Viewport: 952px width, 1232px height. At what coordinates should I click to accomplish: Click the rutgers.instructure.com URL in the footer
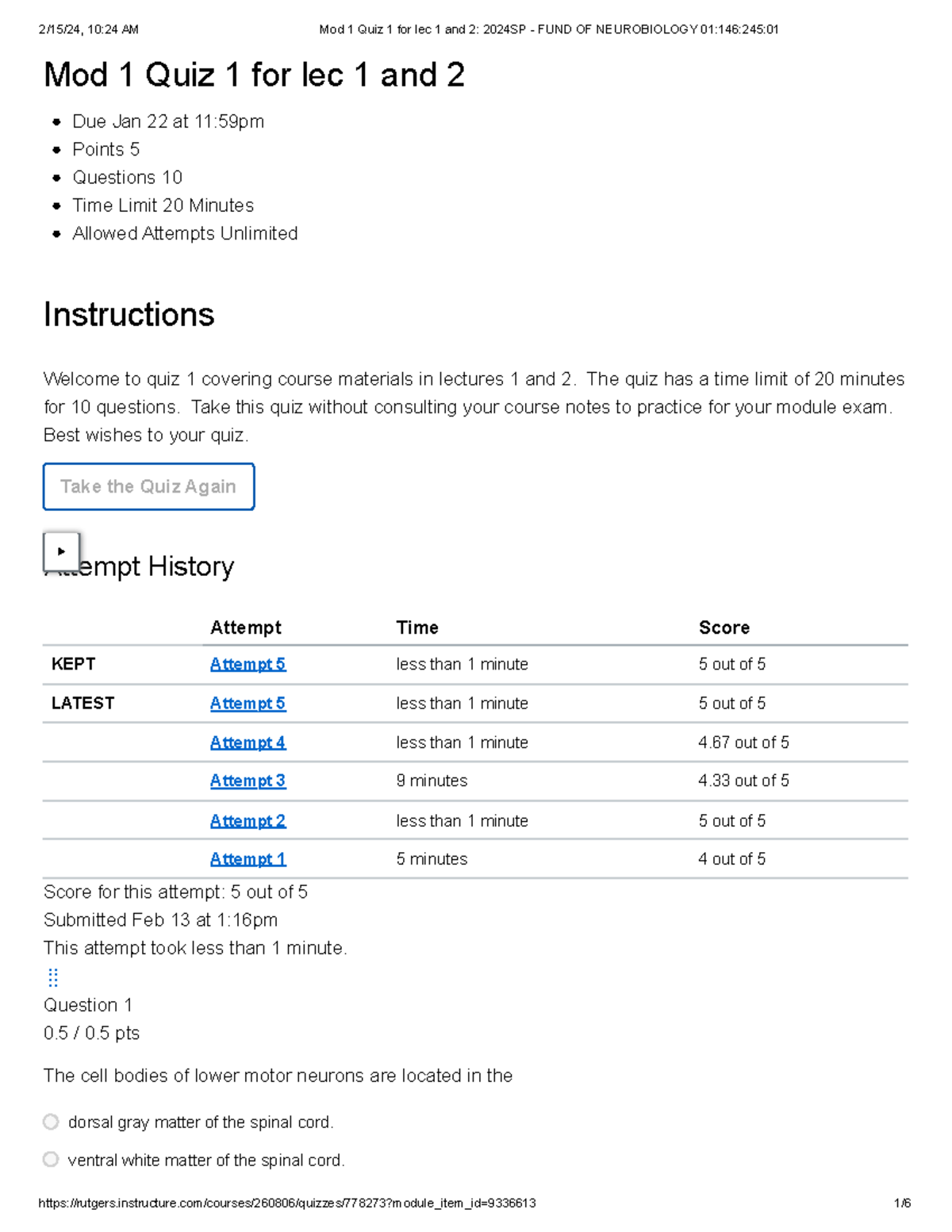point(287,1203)
